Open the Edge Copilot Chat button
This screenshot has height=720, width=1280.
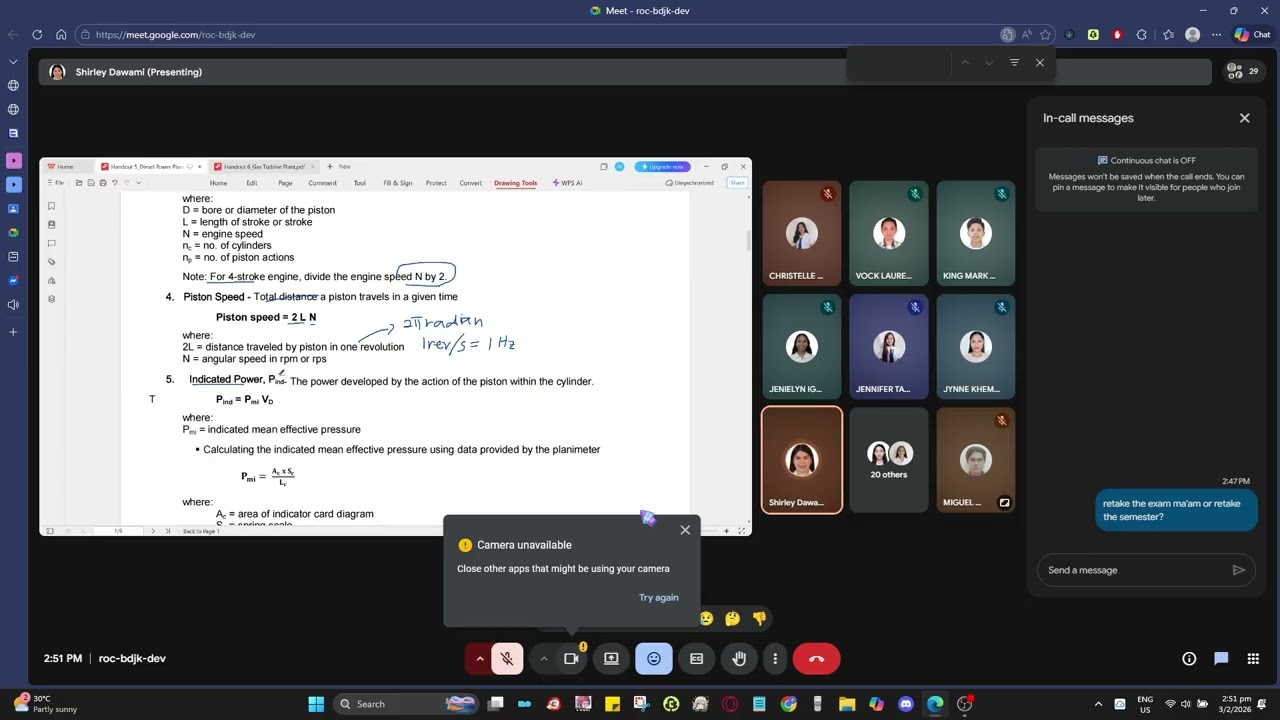pos(1252,35)
